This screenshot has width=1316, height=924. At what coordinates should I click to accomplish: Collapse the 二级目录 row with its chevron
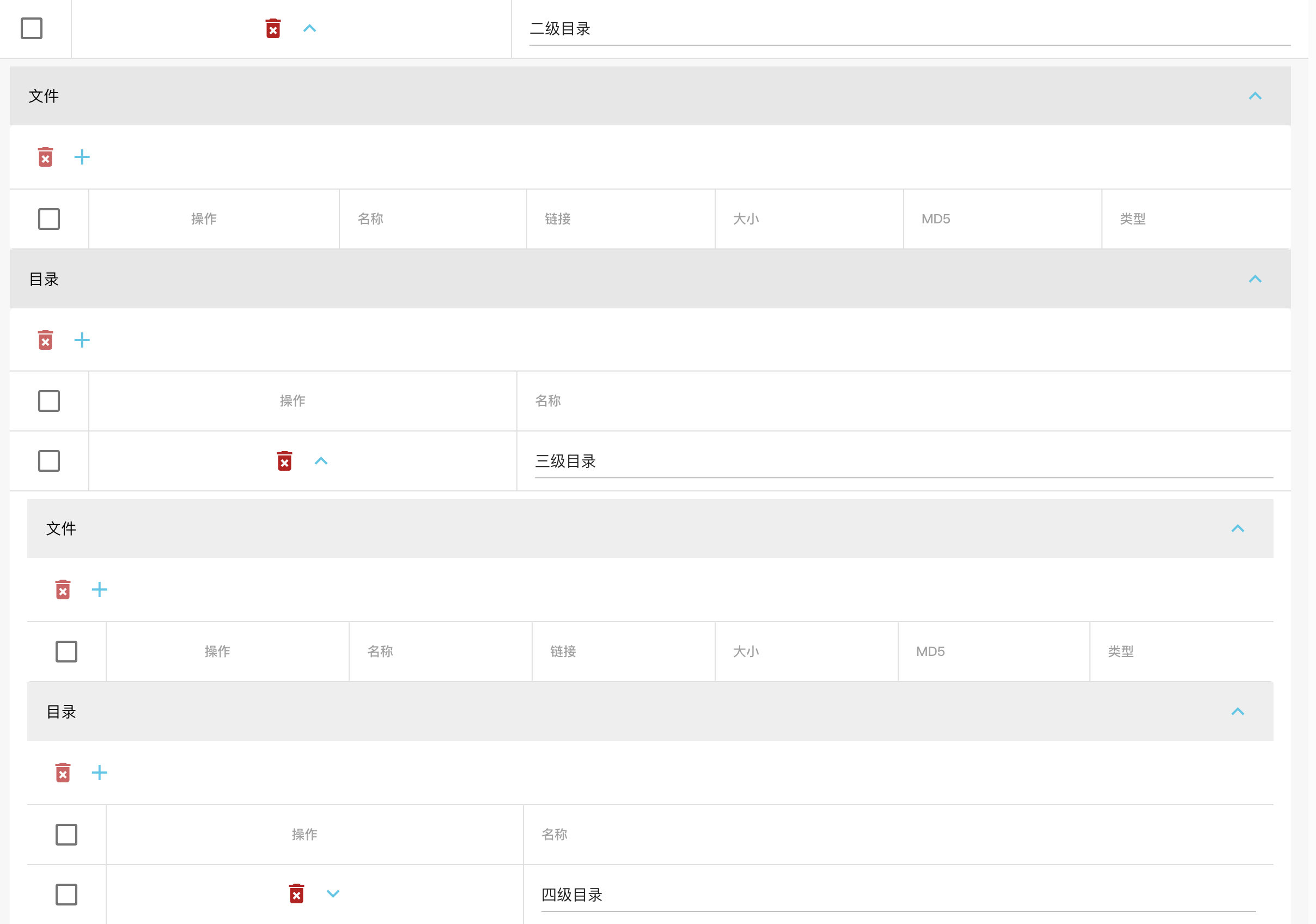tap(309, 29)
